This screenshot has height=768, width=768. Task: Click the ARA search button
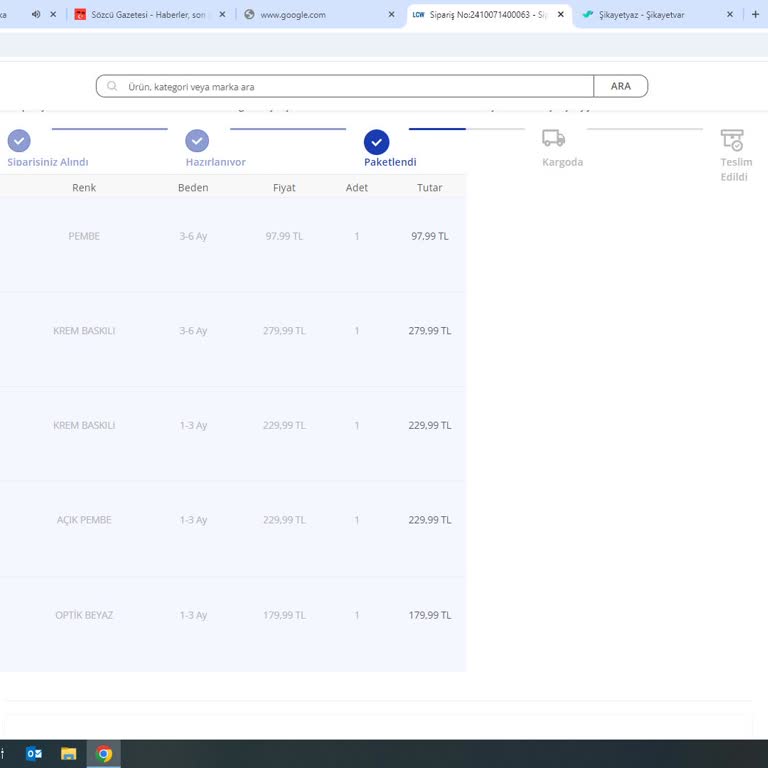[x=620, y=86]
